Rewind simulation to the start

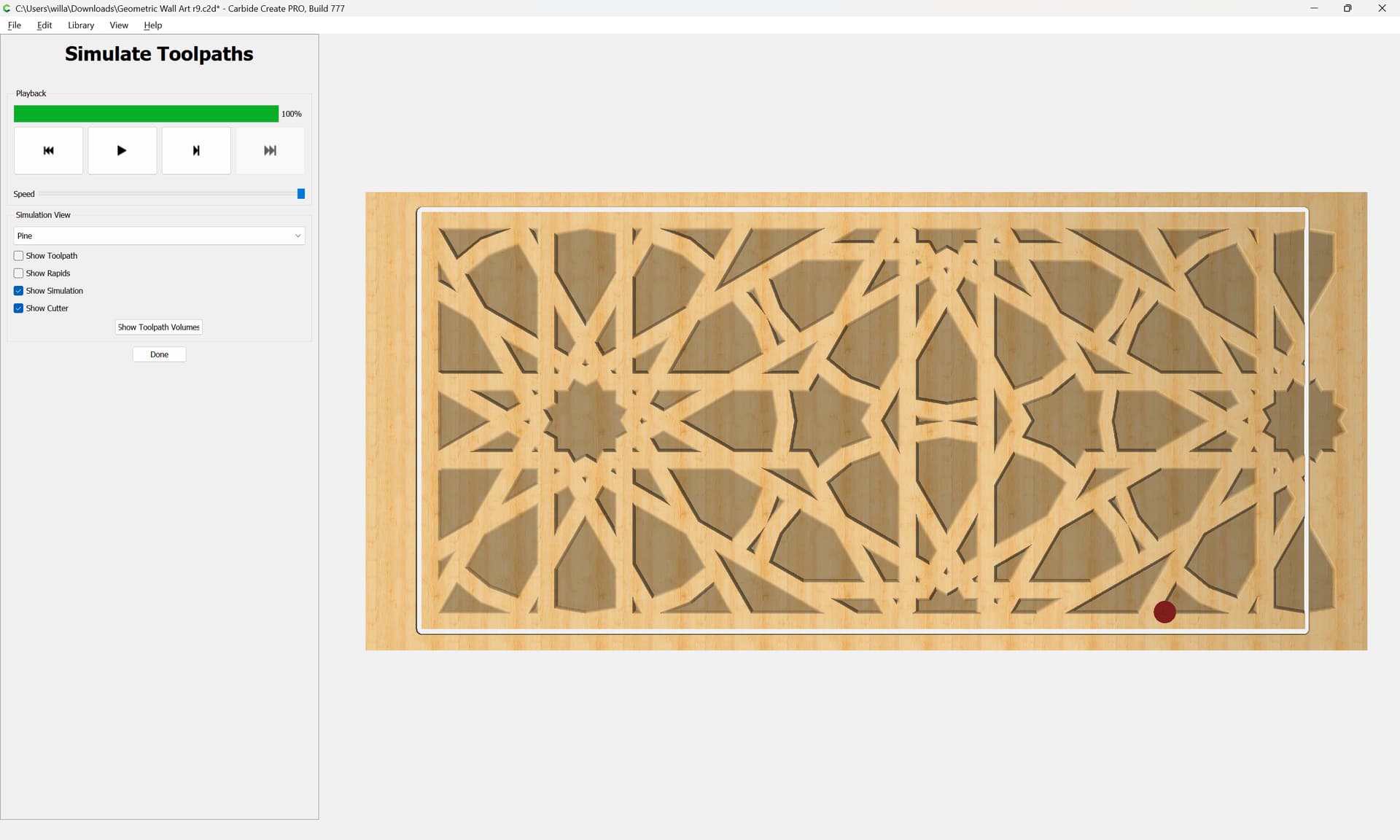point(48,150)
